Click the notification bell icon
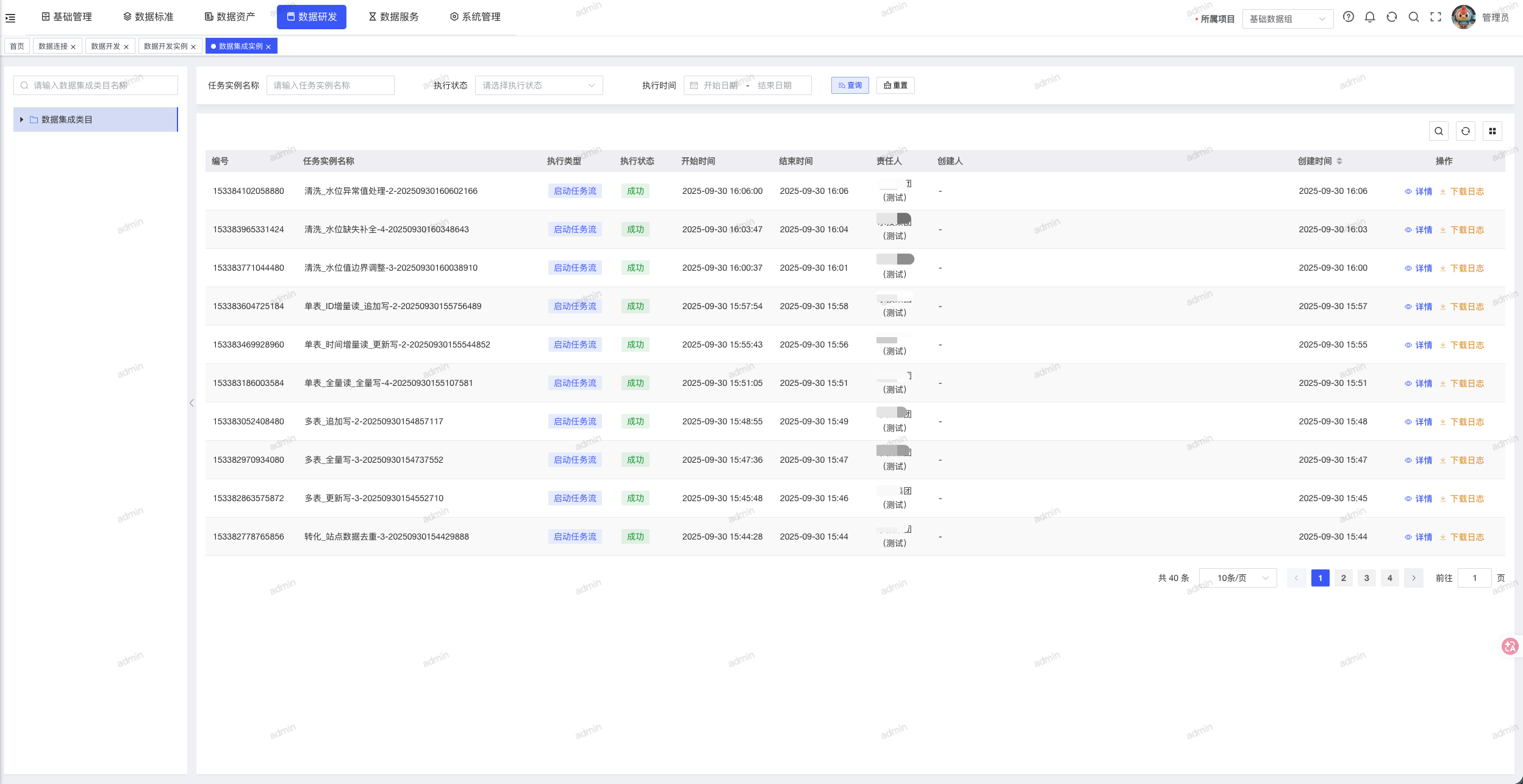Viewport: 1523px width, 784px height. pos(1370,17)
